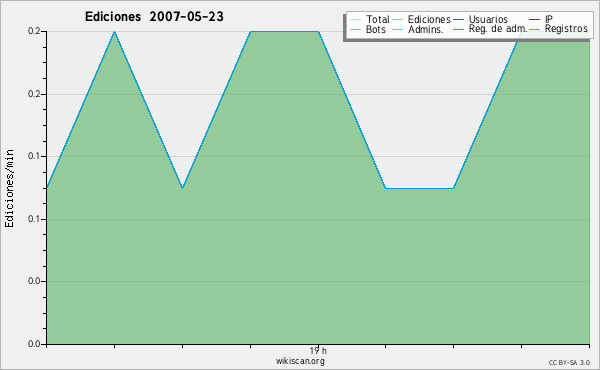The height and width of the screenshot is (370, 600).
Task: Click the Total light-blue legend line
Action: pos(355,20)
